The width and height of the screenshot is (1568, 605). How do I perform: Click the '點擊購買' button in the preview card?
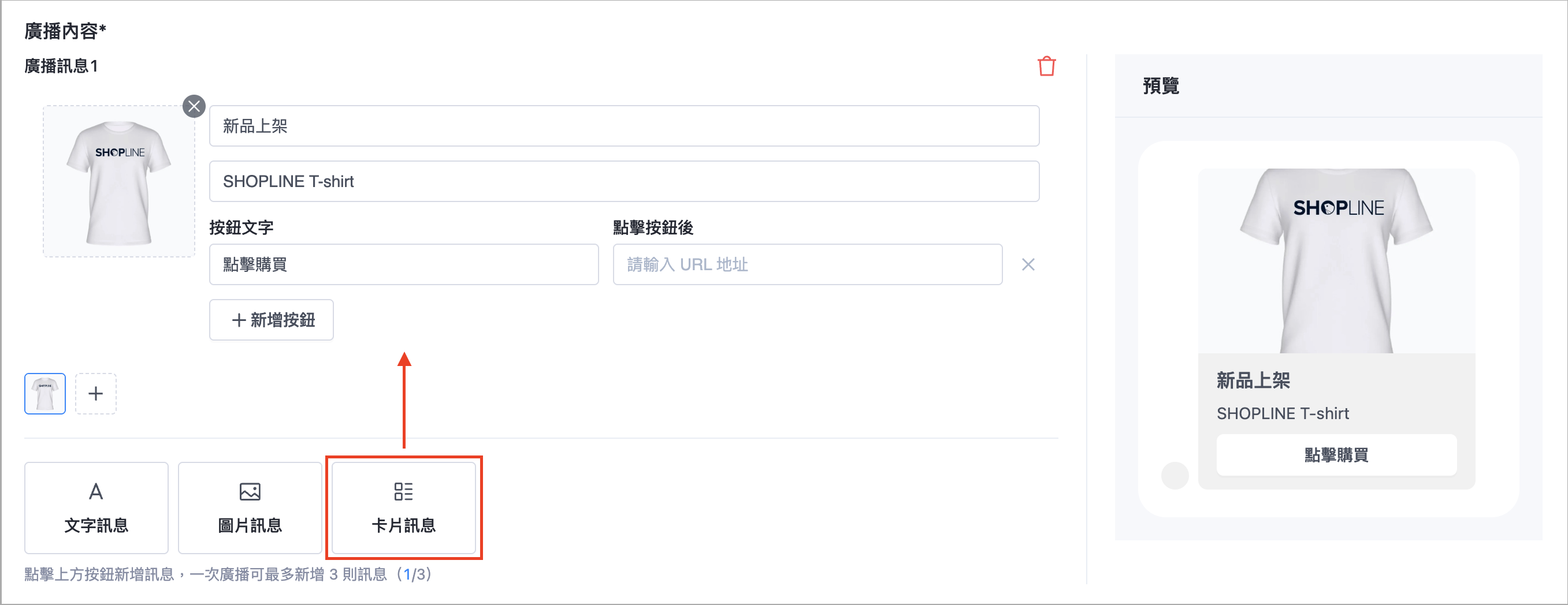tap(1336, 455)
